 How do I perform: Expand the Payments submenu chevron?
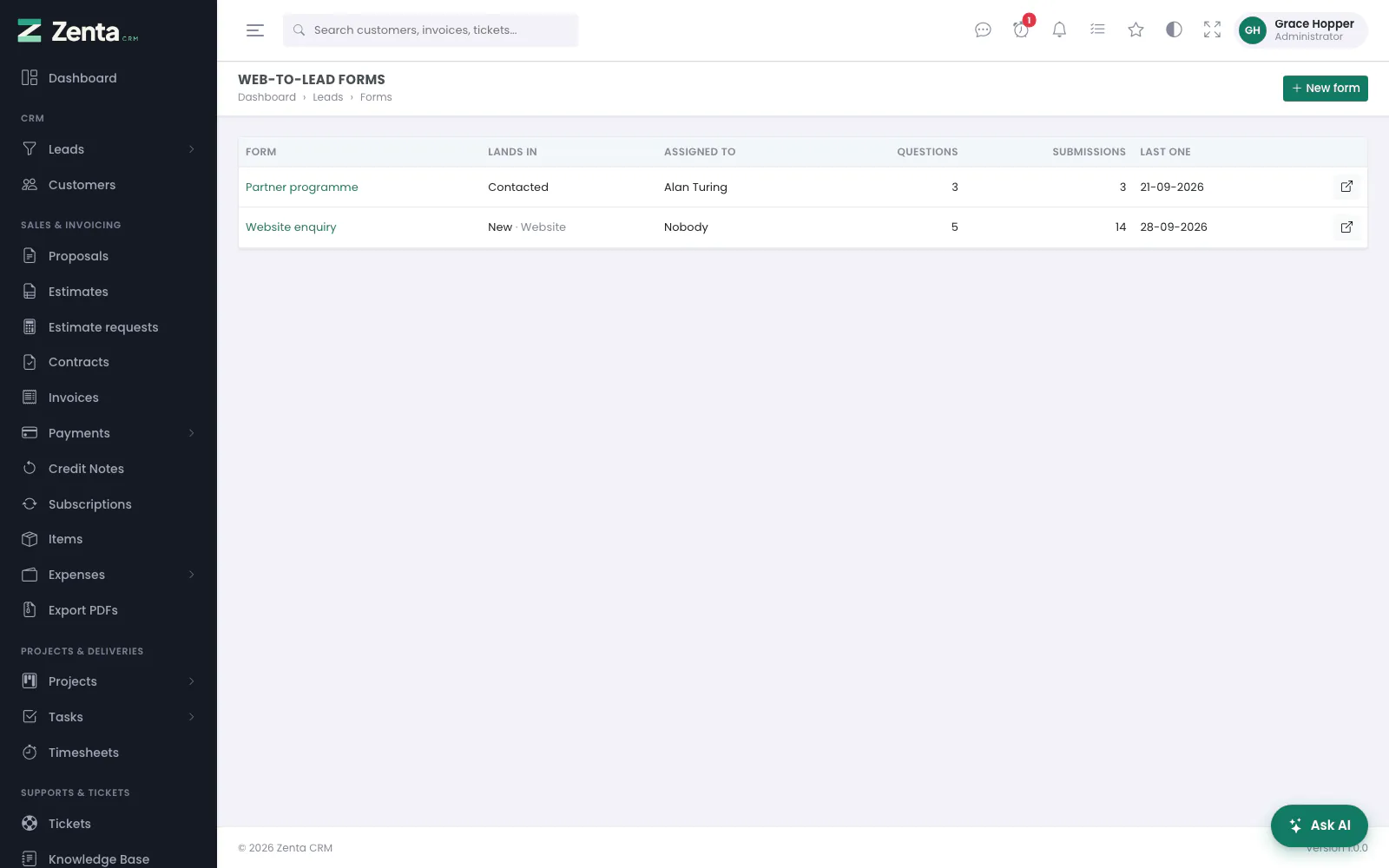[x=192, y=433]
